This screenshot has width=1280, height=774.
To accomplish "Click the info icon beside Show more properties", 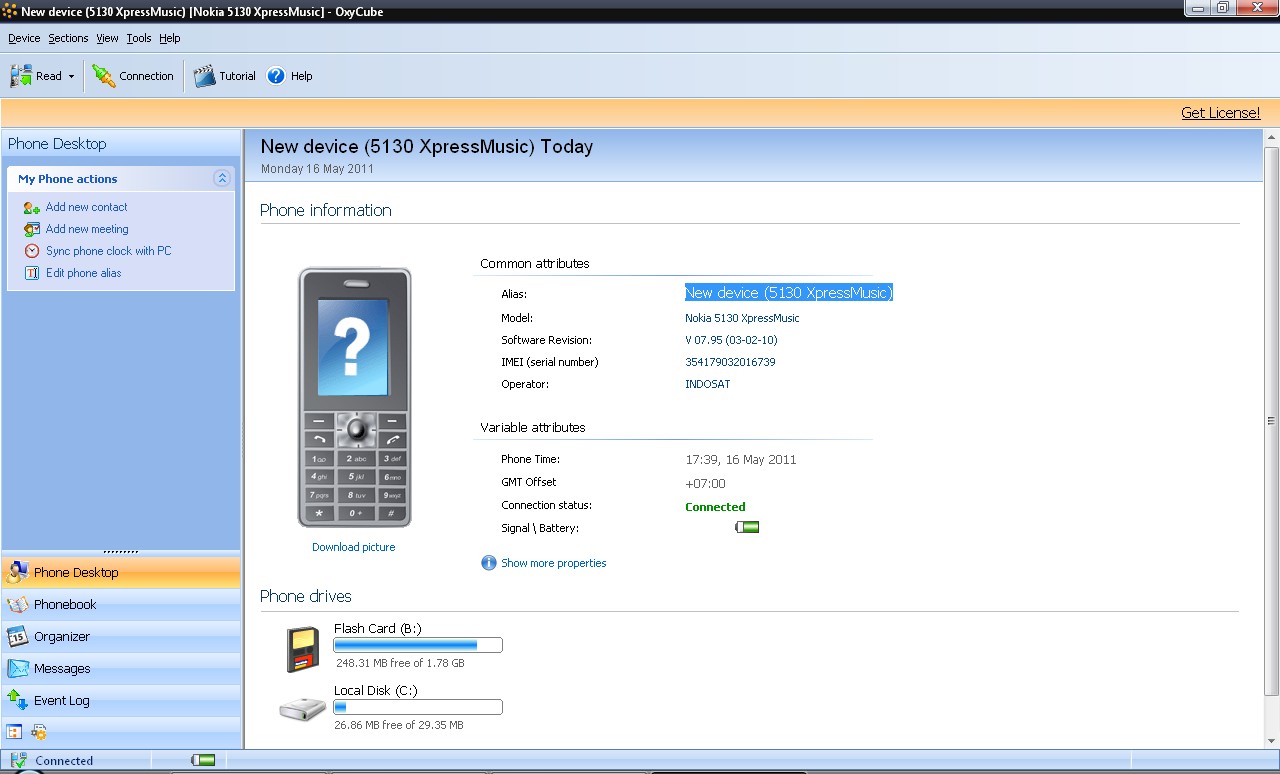I will pos(489,563).
